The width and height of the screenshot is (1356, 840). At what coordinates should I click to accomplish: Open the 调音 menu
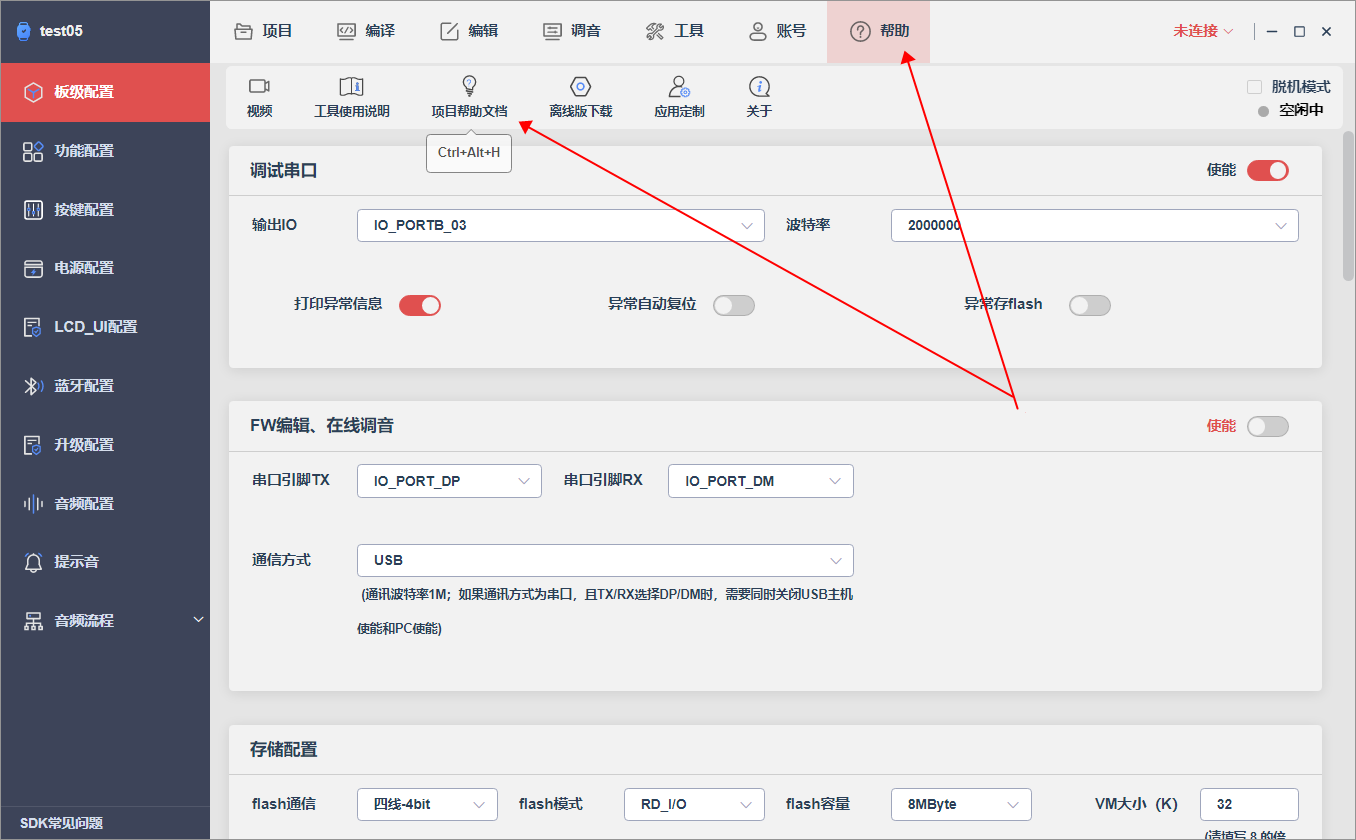coord(572,31)
